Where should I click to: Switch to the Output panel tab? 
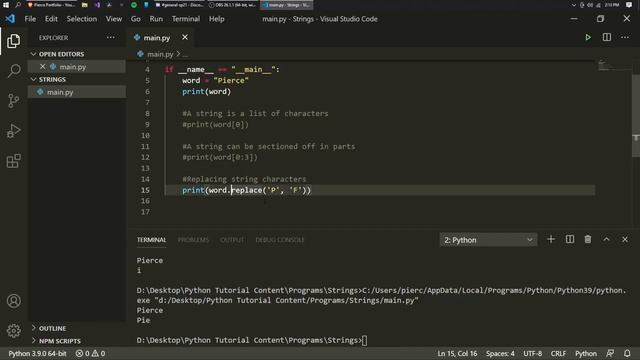pos(232,240)
